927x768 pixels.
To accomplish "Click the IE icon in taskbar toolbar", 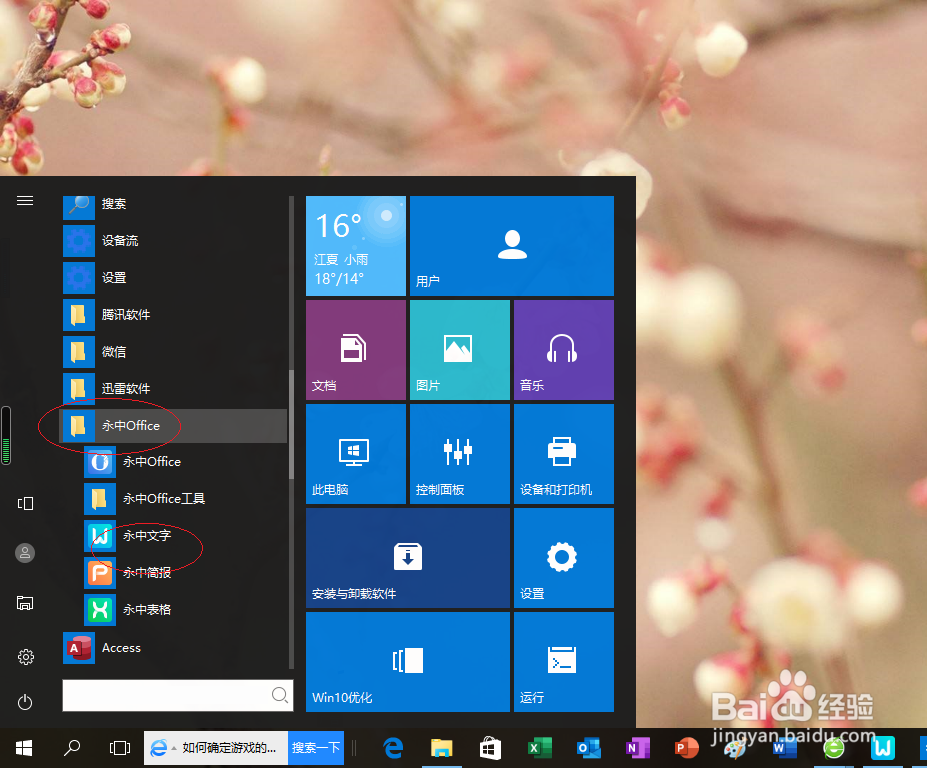I will tap(158, 748).
